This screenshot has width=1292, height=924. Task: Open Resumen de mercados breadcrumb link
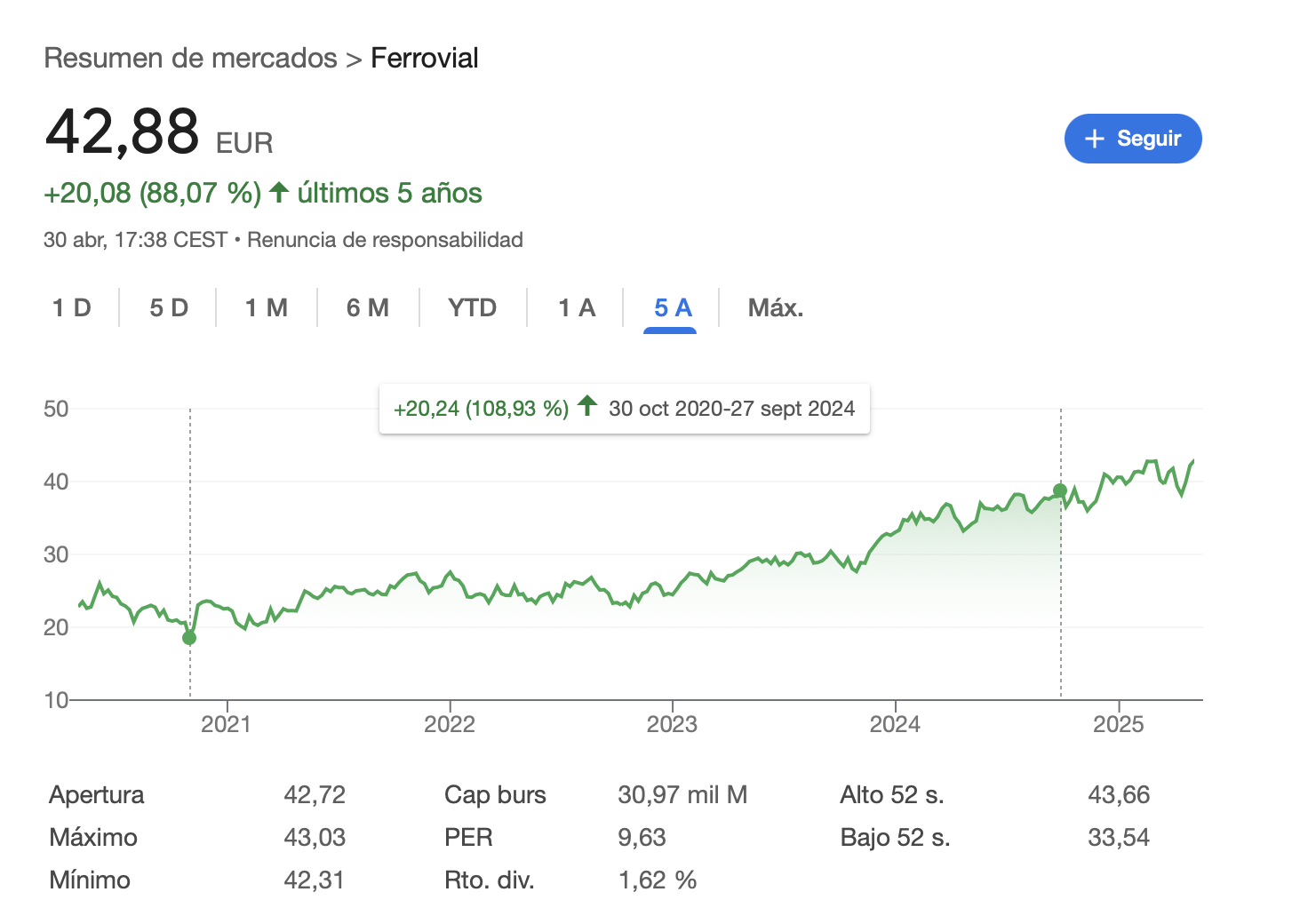click(x=190, y=58)
